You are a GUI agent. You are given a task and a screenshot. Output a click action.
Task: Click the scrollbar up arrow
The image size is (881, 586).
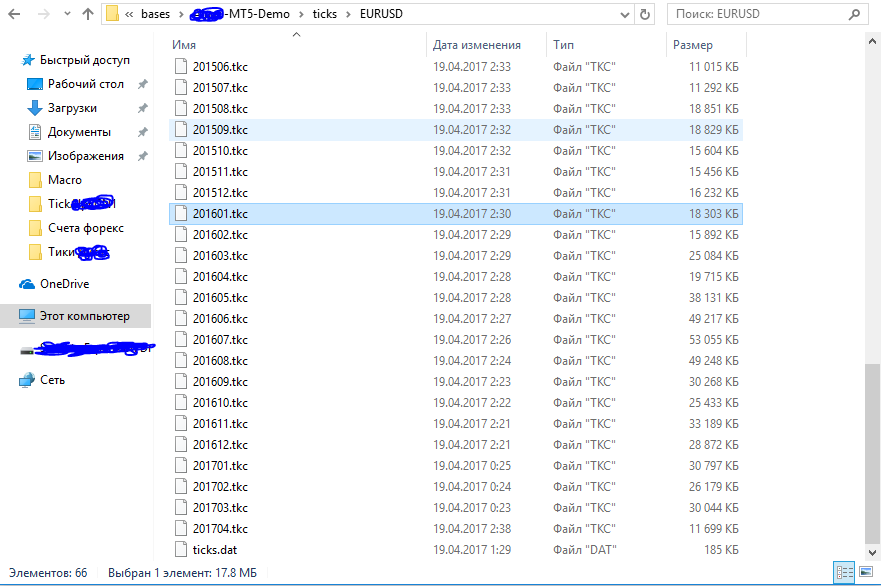[x=872, y=42]
